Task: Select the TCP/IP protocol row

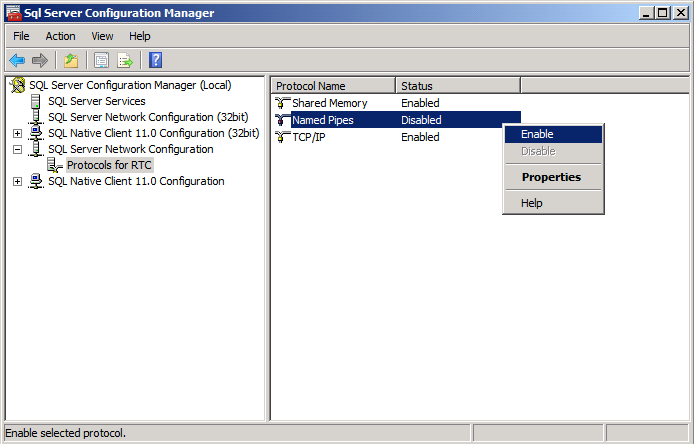Action: pos(397,137)
